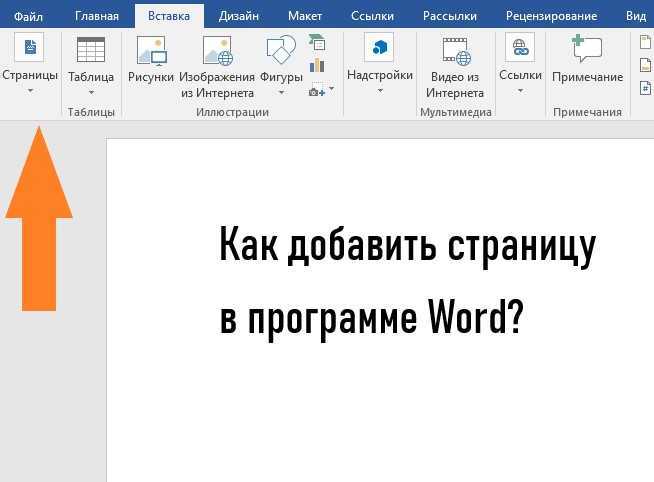Click the Таблица grid icon
654x482 pixels.
coord(91,50)
